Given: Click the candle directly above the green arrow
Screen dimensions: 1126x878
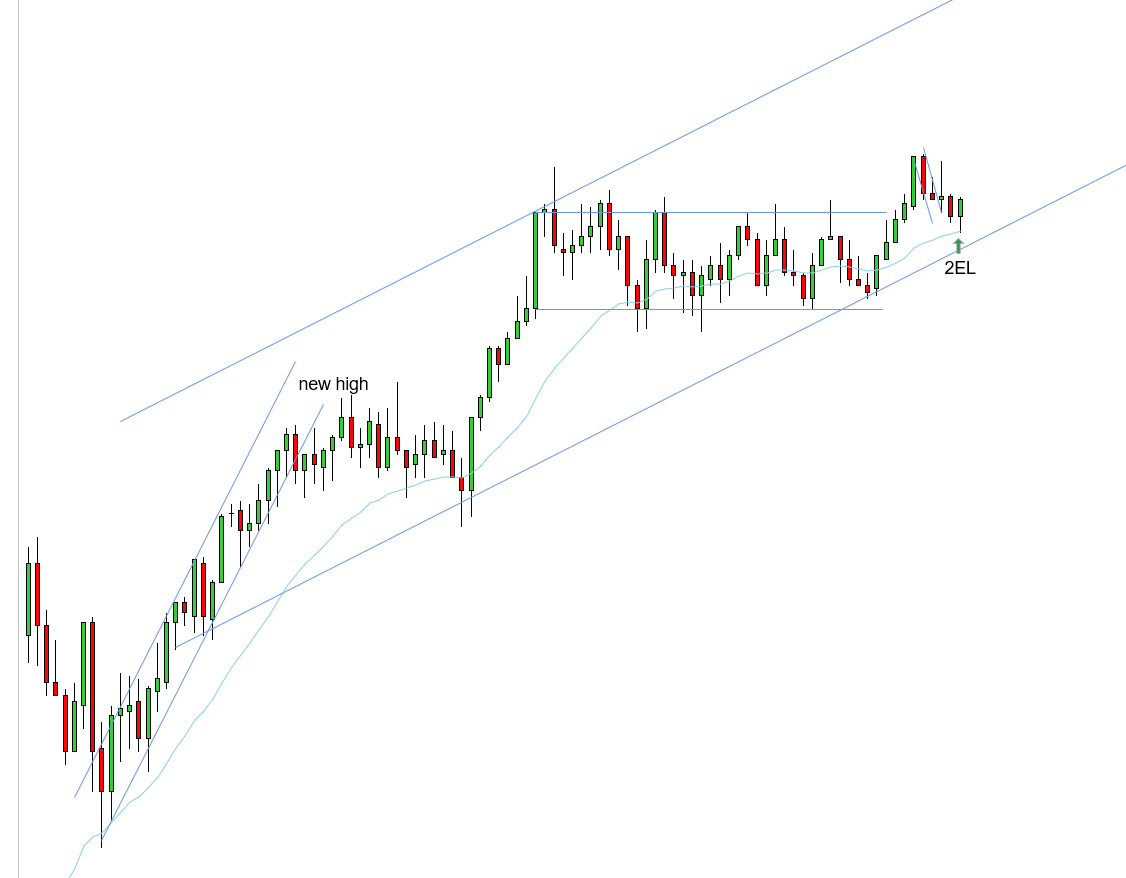Looking at the screenshot, I should click(x=960, y=207).
